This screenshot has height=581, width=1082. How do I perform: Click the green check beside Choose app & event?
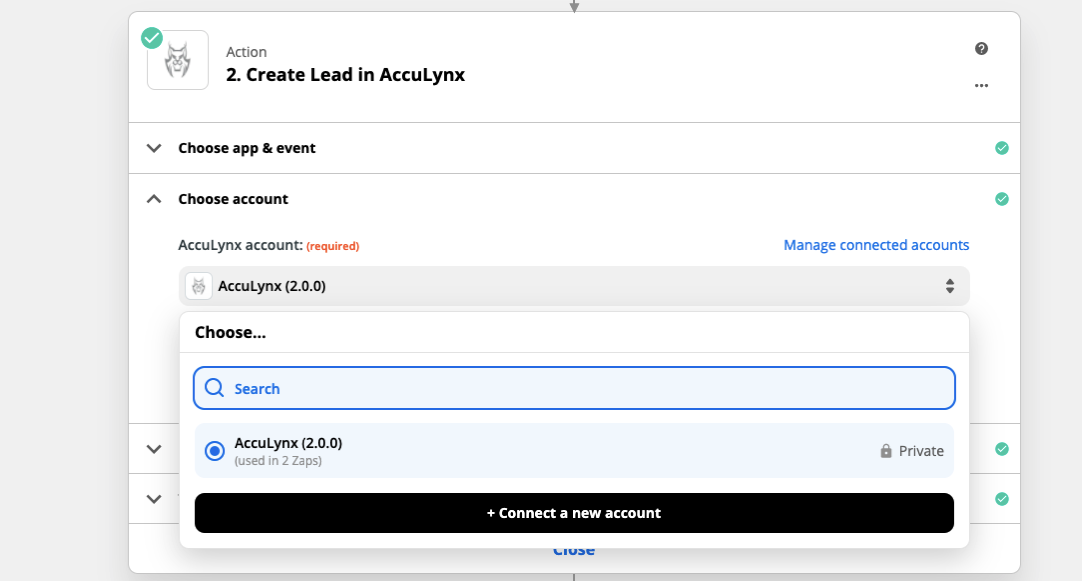point(1002,148)
